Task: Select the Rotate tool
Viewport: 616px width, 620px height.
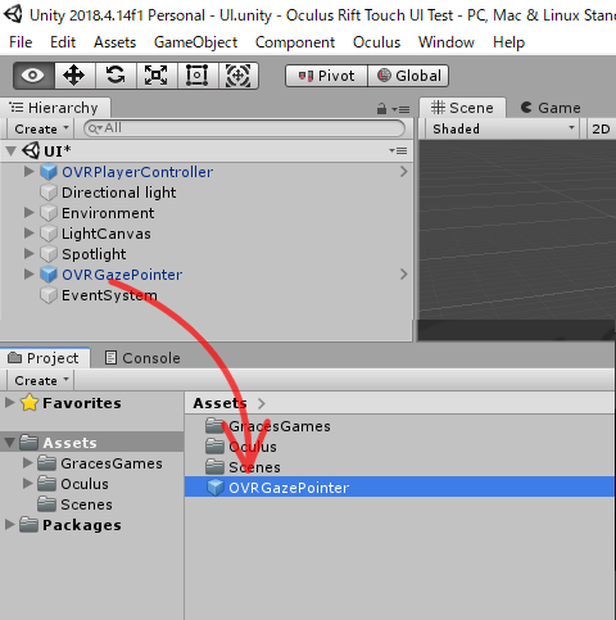Action: pyautogui.click(x=115, y=75)
